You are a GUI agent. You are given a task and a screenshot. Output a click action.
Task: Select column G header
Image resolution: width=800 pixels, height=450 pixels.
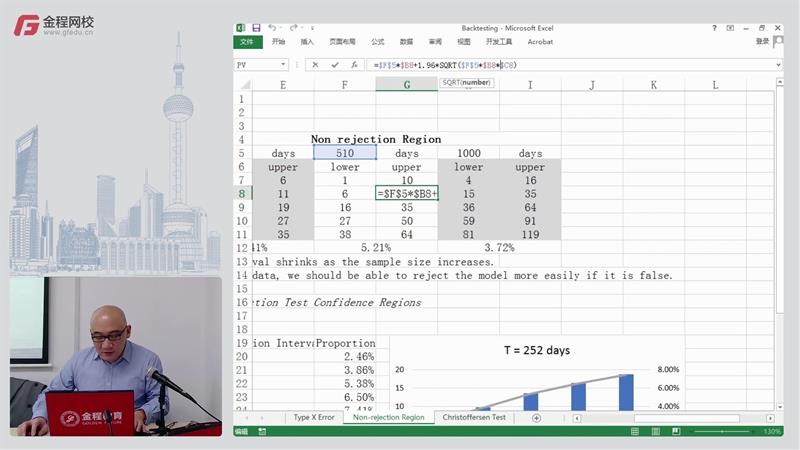coord(407,85)
